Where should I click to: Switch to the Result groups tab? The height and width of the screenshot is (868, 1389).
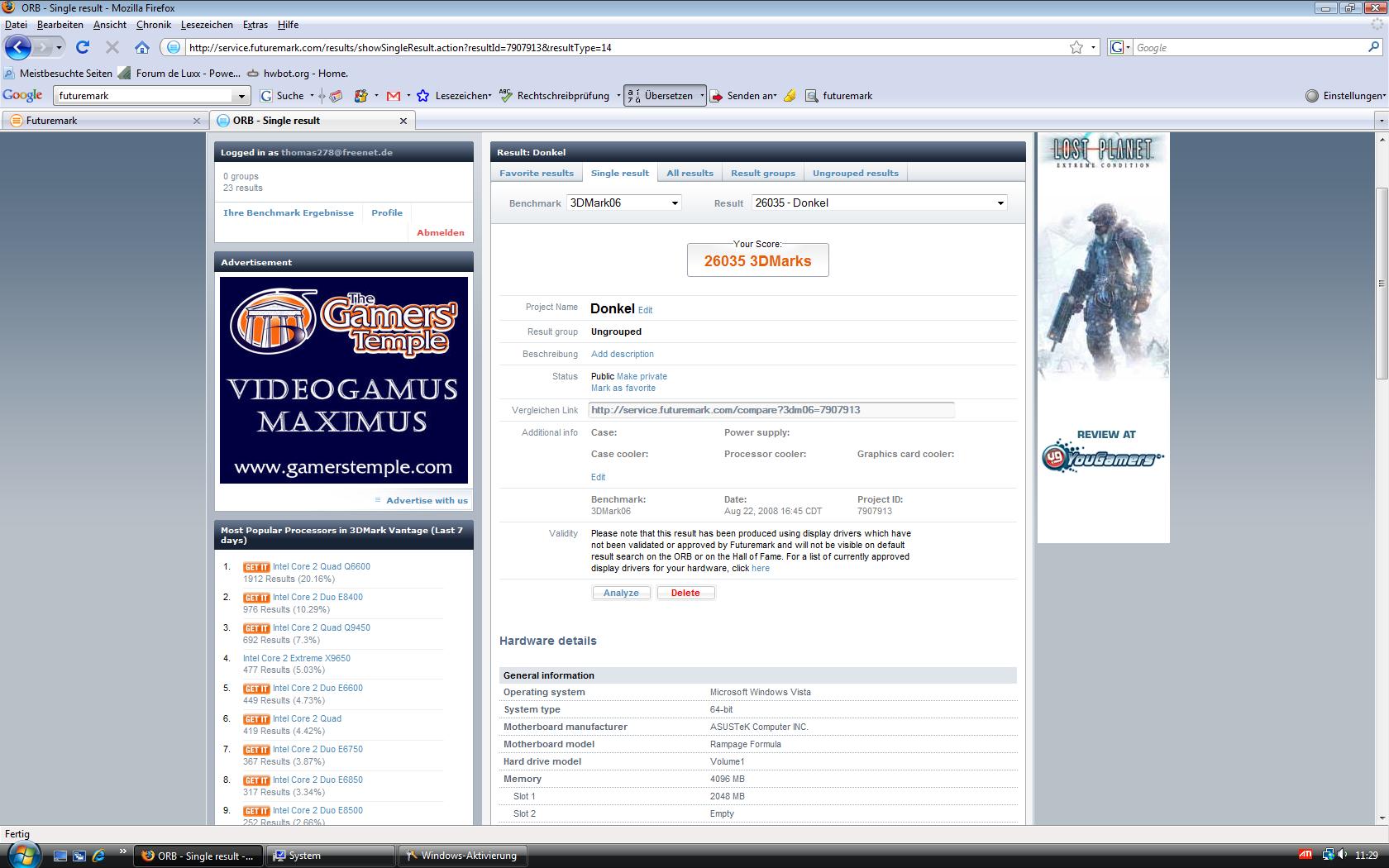(x=762, y=173)
